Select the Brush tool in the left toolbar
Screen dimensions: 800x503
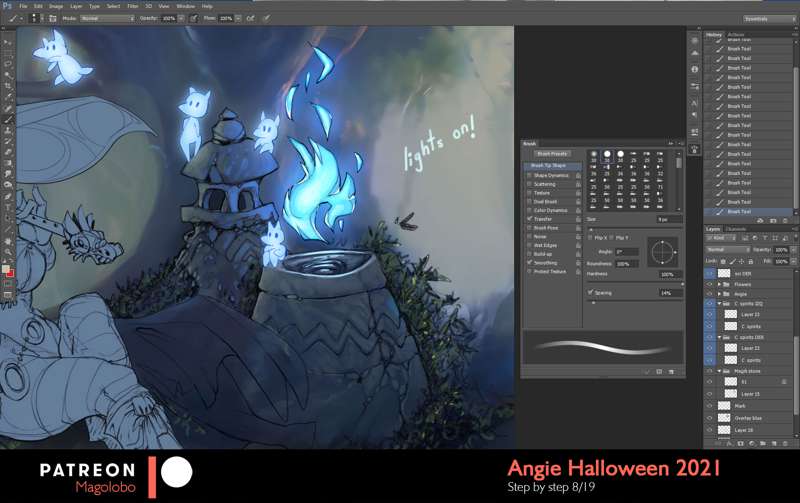[8, 119]
